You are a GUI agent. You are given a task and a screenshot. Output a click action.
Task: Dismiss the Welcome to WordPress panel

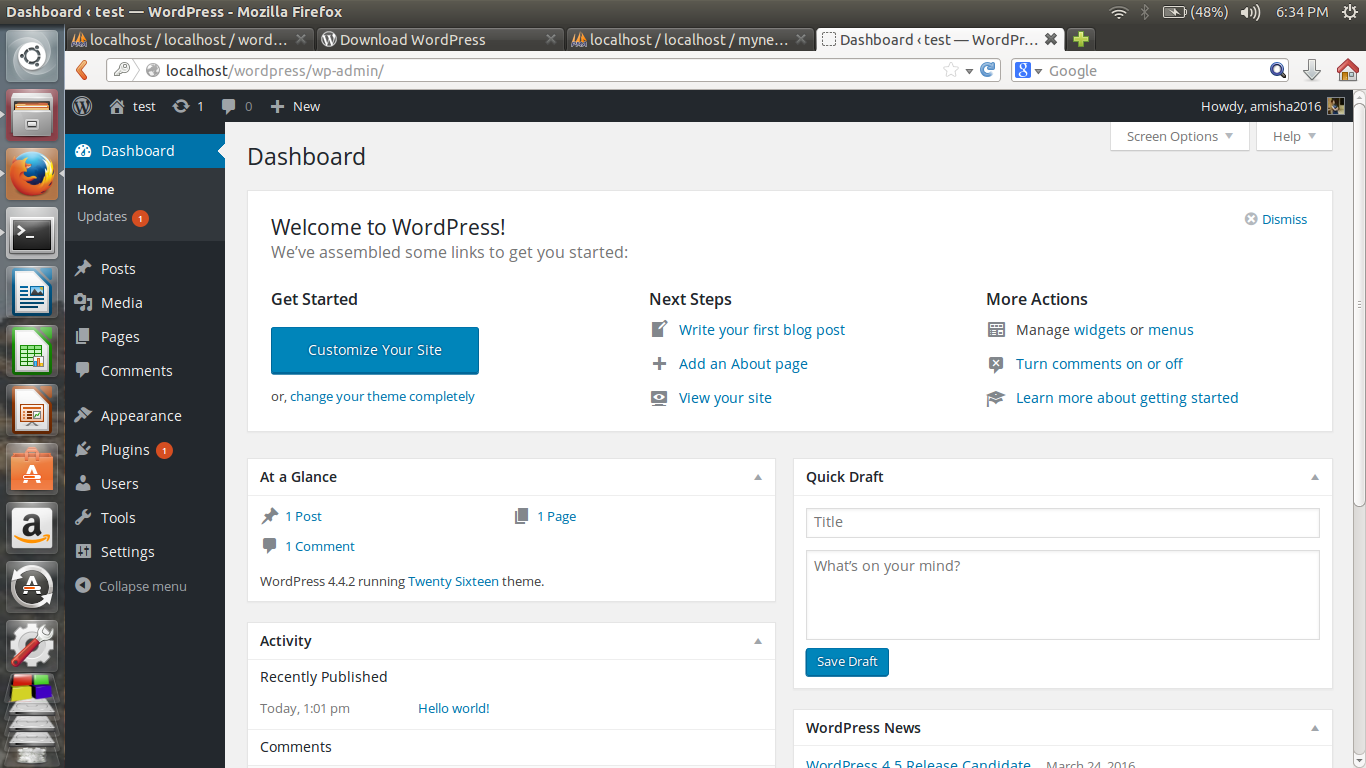point(1276,219)
